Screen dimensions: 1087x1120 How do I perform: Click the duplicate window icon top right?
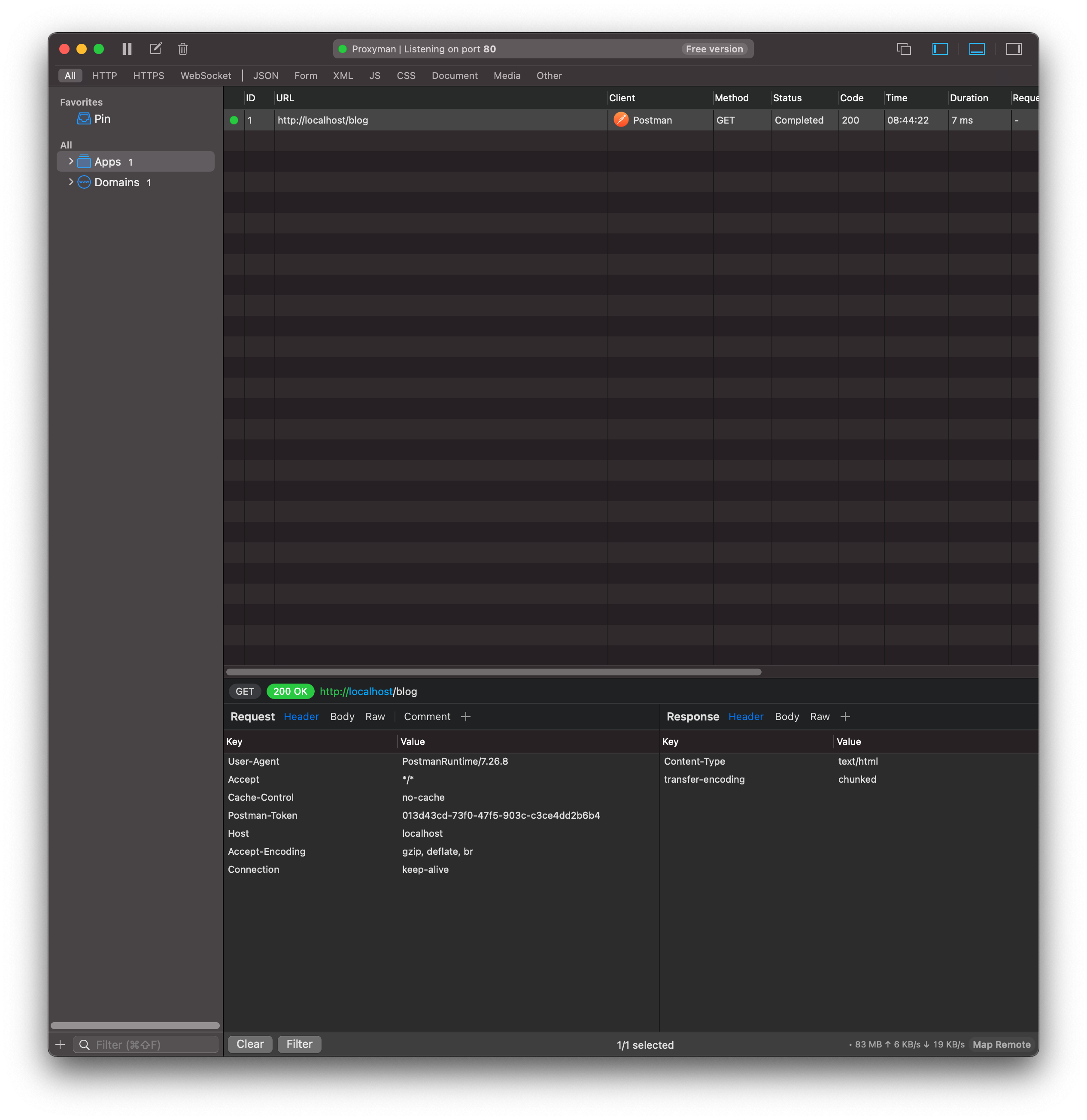905,49
